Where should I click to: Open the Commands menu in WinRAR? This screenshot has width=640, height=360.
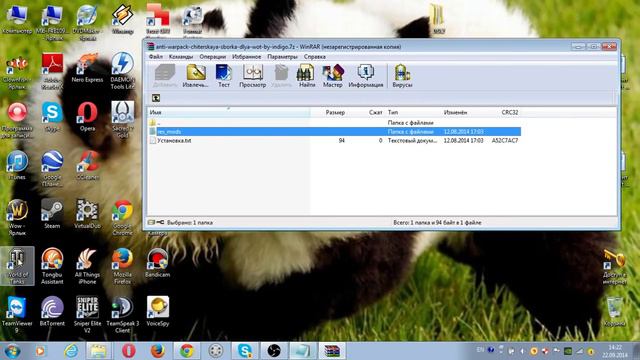pyautogui.click(x=180, y=57)
